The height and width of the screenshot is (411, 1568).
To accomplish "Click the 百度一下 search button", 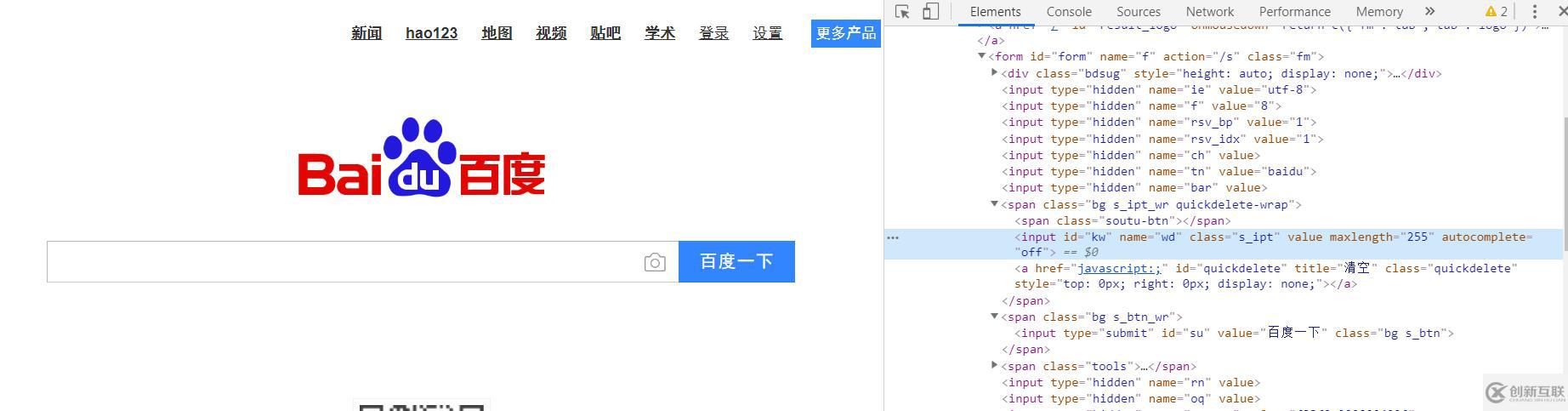I will [736, 261].
